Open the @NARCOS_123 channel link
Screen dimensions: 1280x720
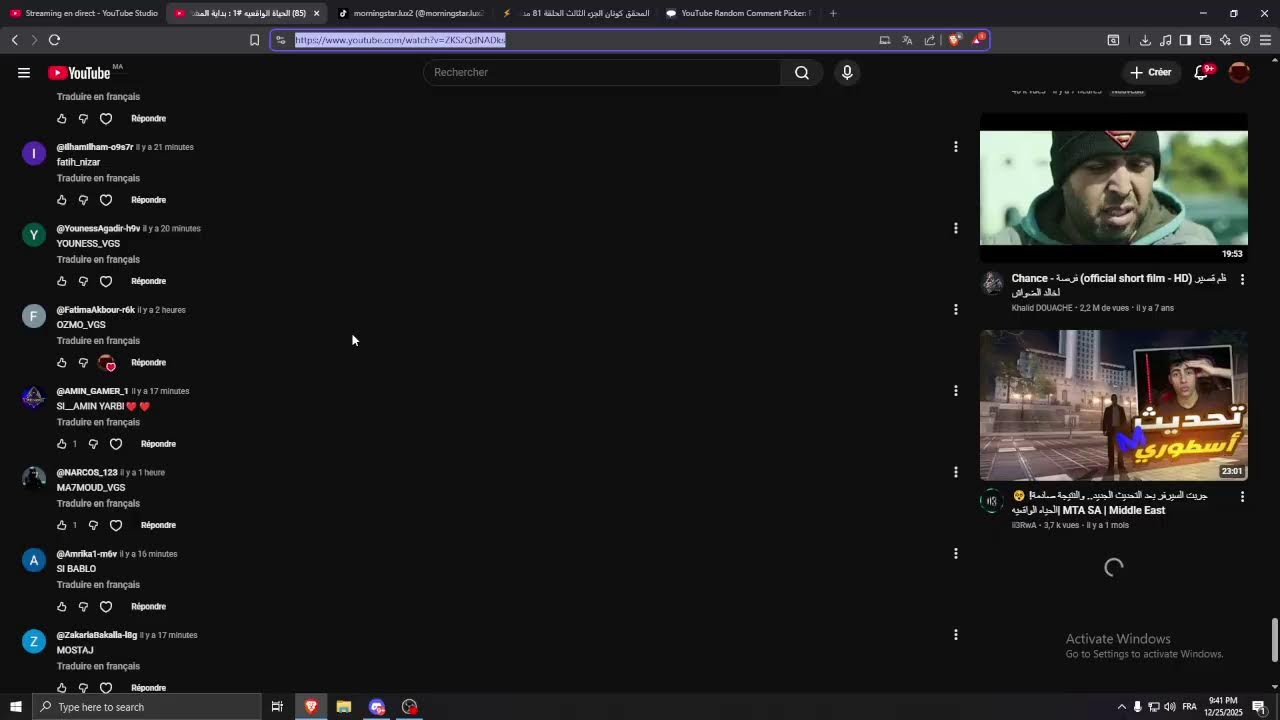(87, 472)
